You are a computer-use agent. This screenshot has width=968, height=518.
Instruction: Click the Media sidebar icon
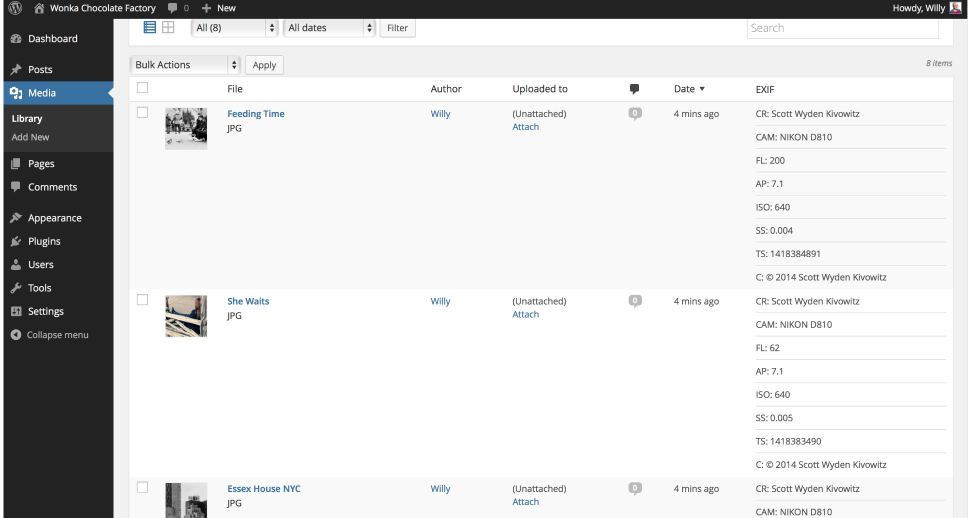pyautogui.click(x=16, y=93)
